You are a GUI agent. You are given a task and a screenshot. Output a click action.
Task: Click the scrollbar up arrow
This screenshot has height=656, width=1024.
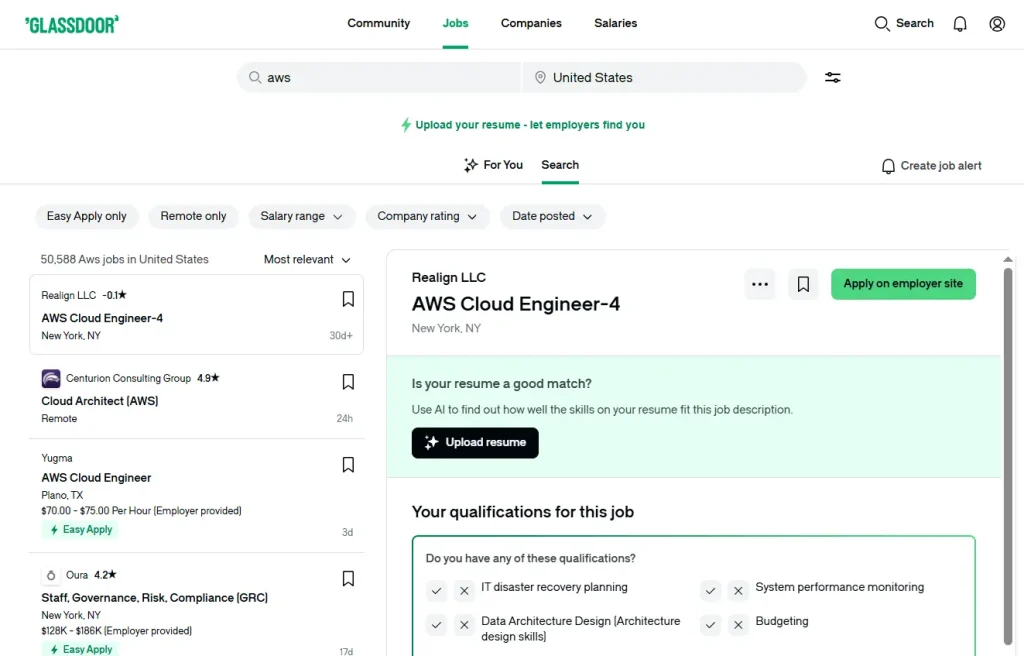pyautogui.click(x=1008, y=259)
